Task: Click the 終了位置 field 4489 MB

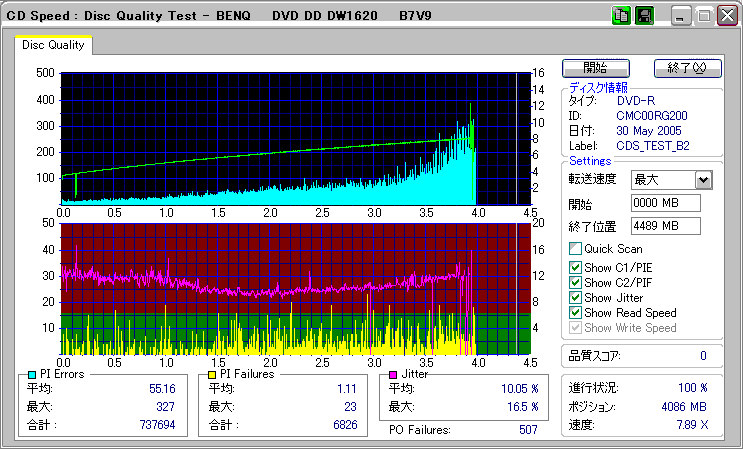Action: pos(666,226)
